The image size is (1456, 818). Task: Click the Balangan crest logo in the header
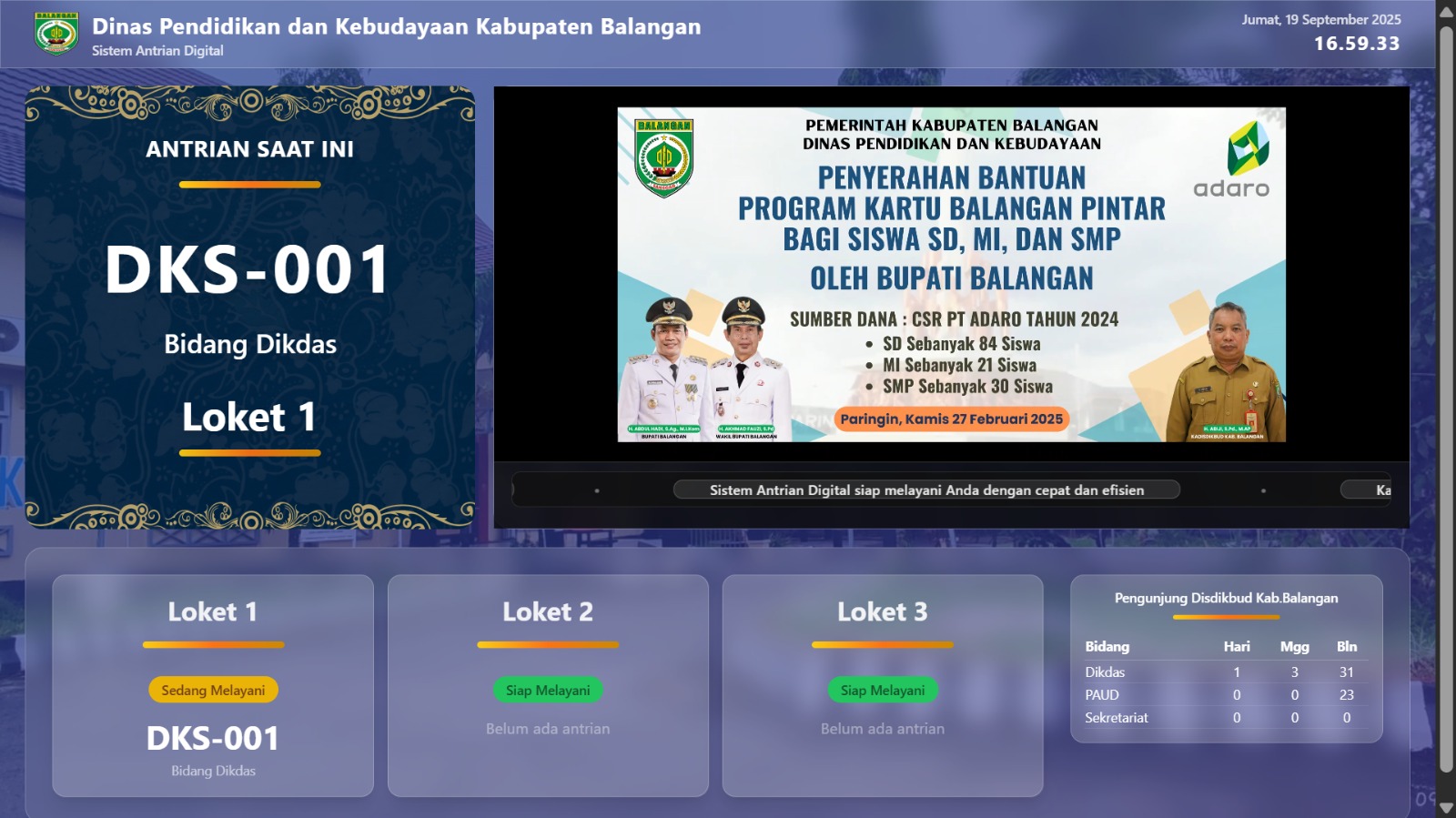56,34
